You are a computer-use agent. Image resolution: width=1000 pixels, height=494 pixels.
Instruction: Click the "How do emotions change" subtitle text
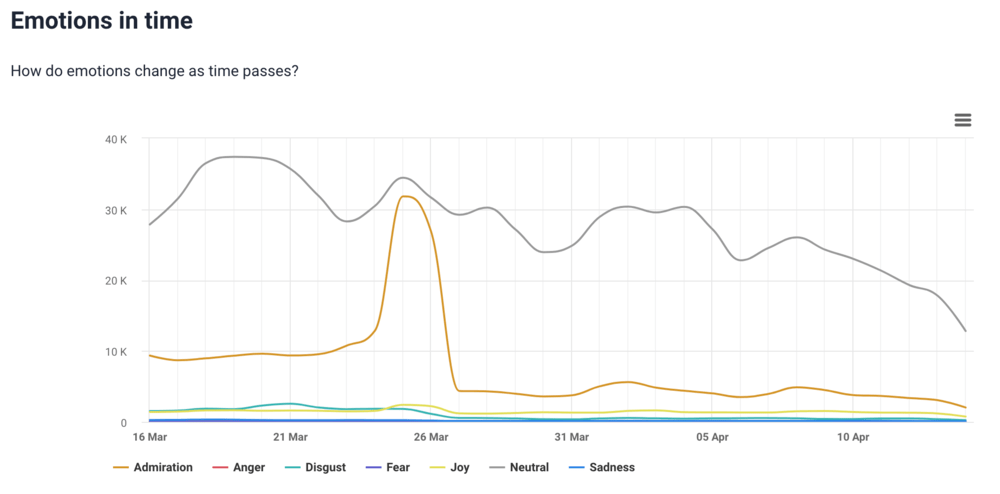154,72
